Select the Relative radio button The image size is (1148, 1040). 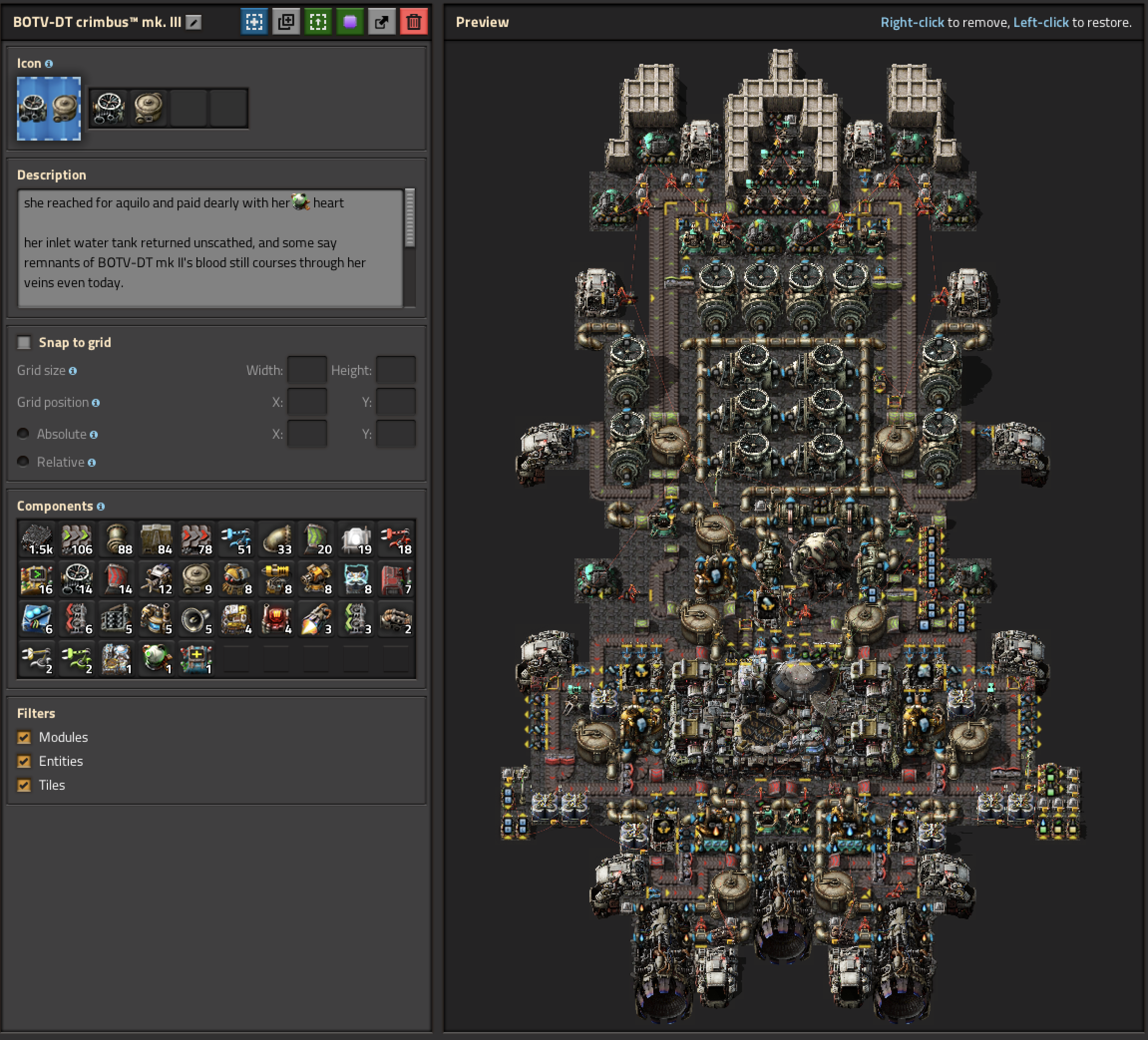23,461
